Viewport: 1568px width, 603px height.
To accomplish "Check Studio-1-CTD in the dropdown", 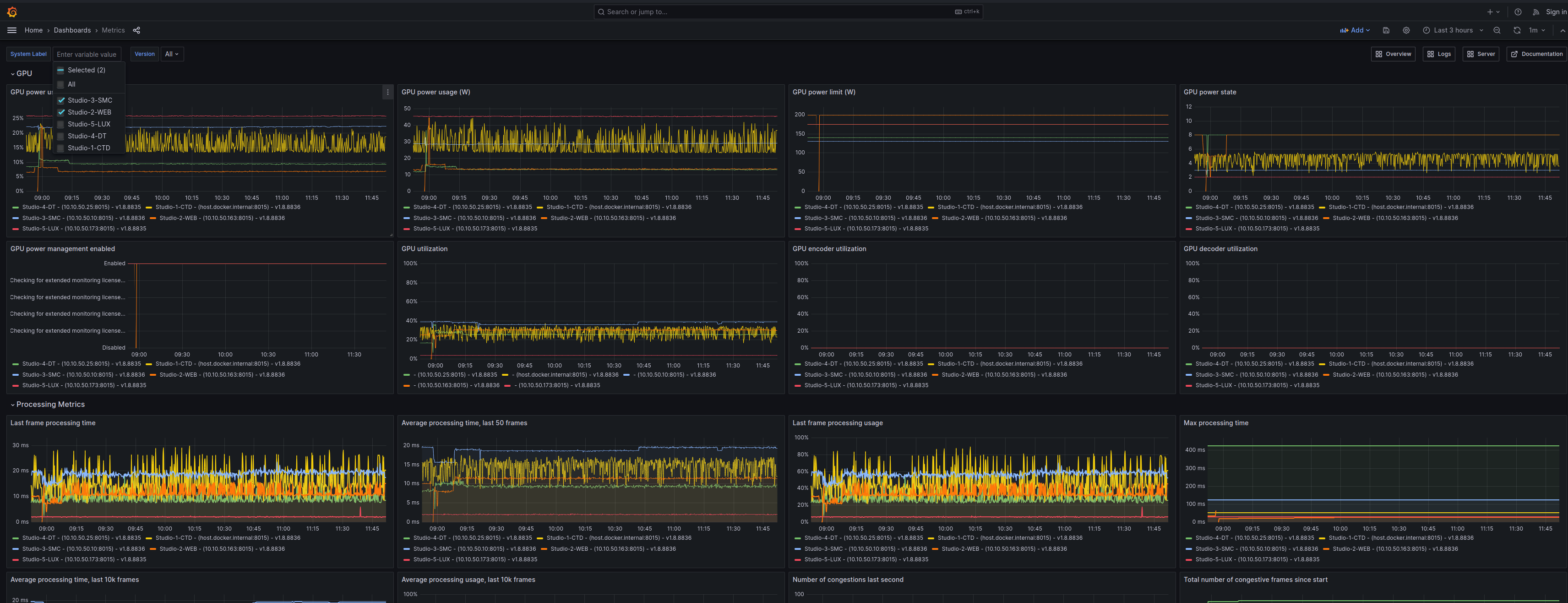I will 61,148.
